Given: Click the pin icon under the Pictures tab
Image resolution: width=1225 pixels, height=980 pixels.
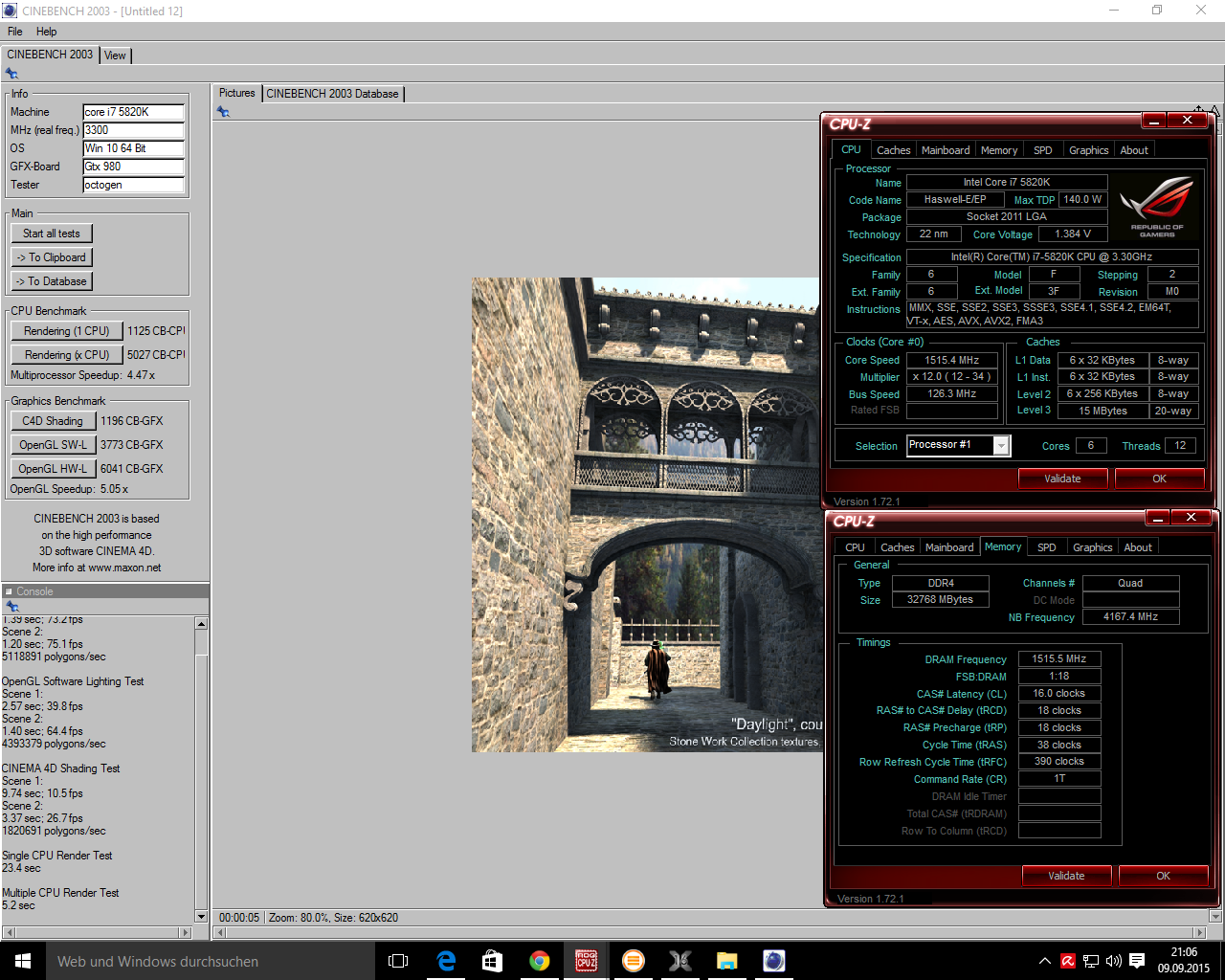Looking at the screenshot, I should coord(223,112).
